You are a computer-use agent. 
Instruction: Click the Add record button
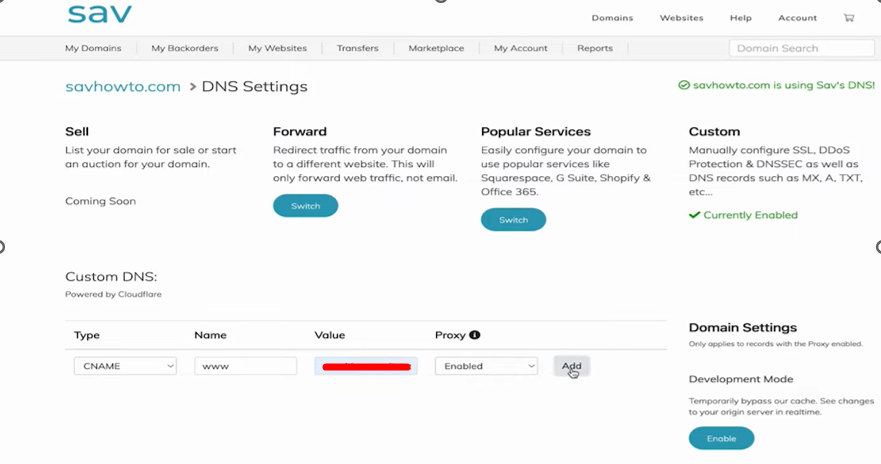click(x=571, y=366)
